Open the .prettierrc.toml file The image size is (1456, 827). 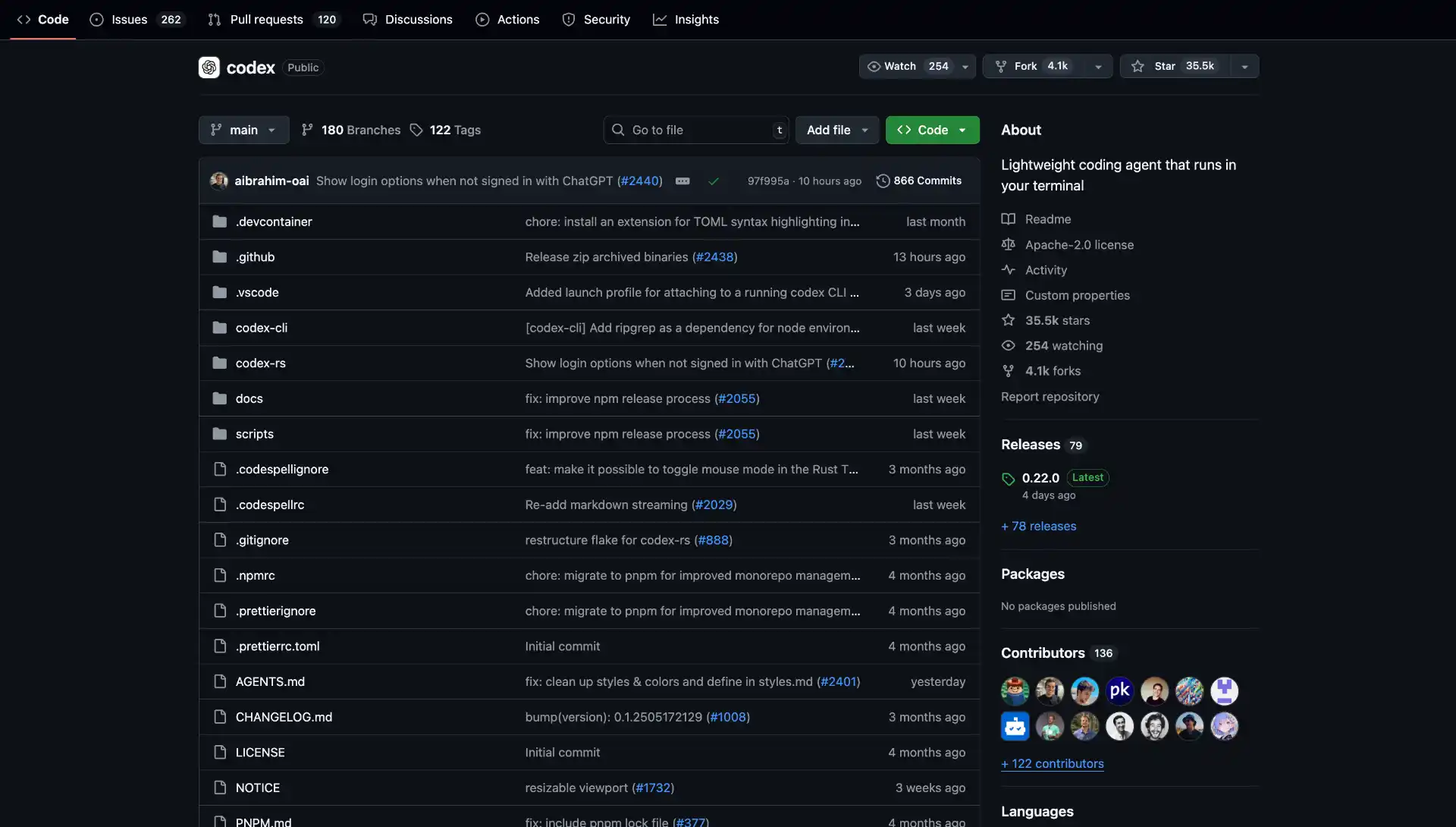coord(277,646)
